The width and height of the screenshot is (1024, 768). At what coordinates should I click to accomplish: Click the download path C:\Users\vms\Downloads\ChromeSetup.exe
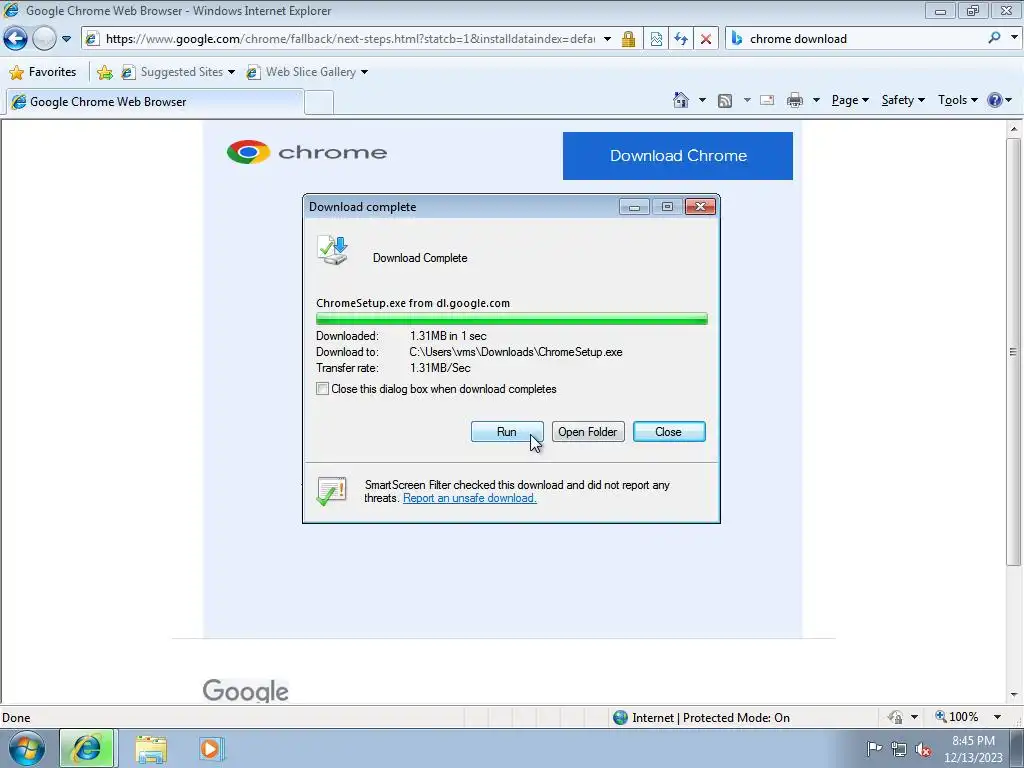[x=516, y=352]
